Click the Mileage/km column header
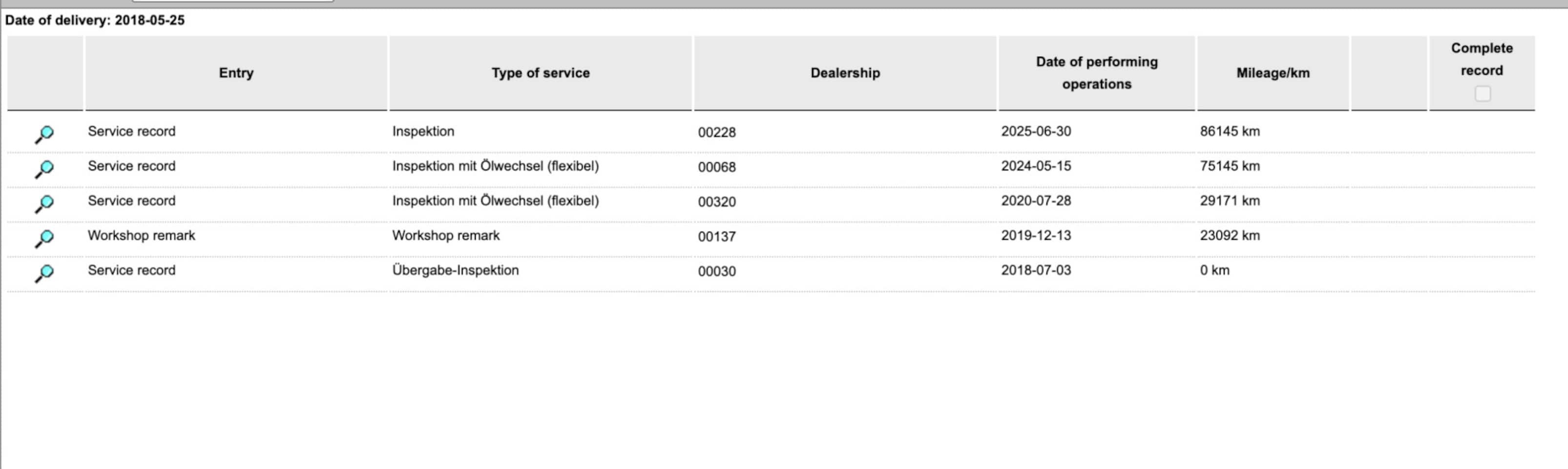The height and width of the screenshot is (469, 1568). 1273,73
